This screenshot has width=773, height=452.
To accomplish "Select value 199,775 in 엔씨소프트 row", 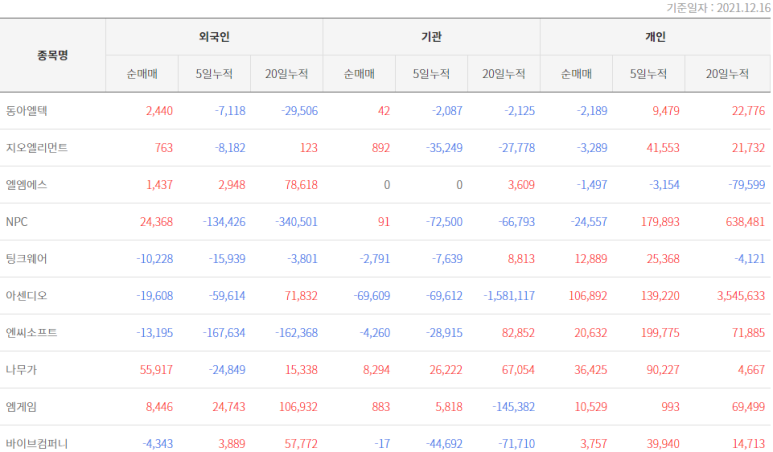I will point(660,333).
